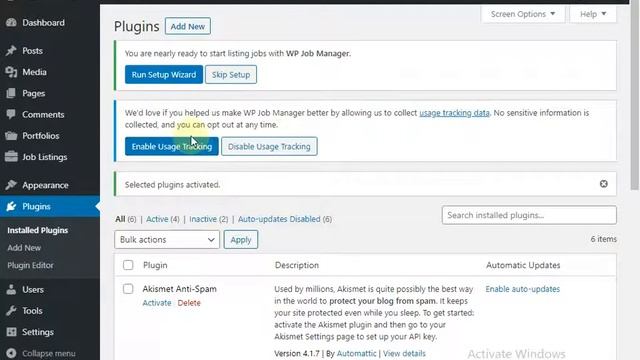Enable auto-updates for Akismet
640x360 pixels.
coord(522,289)
